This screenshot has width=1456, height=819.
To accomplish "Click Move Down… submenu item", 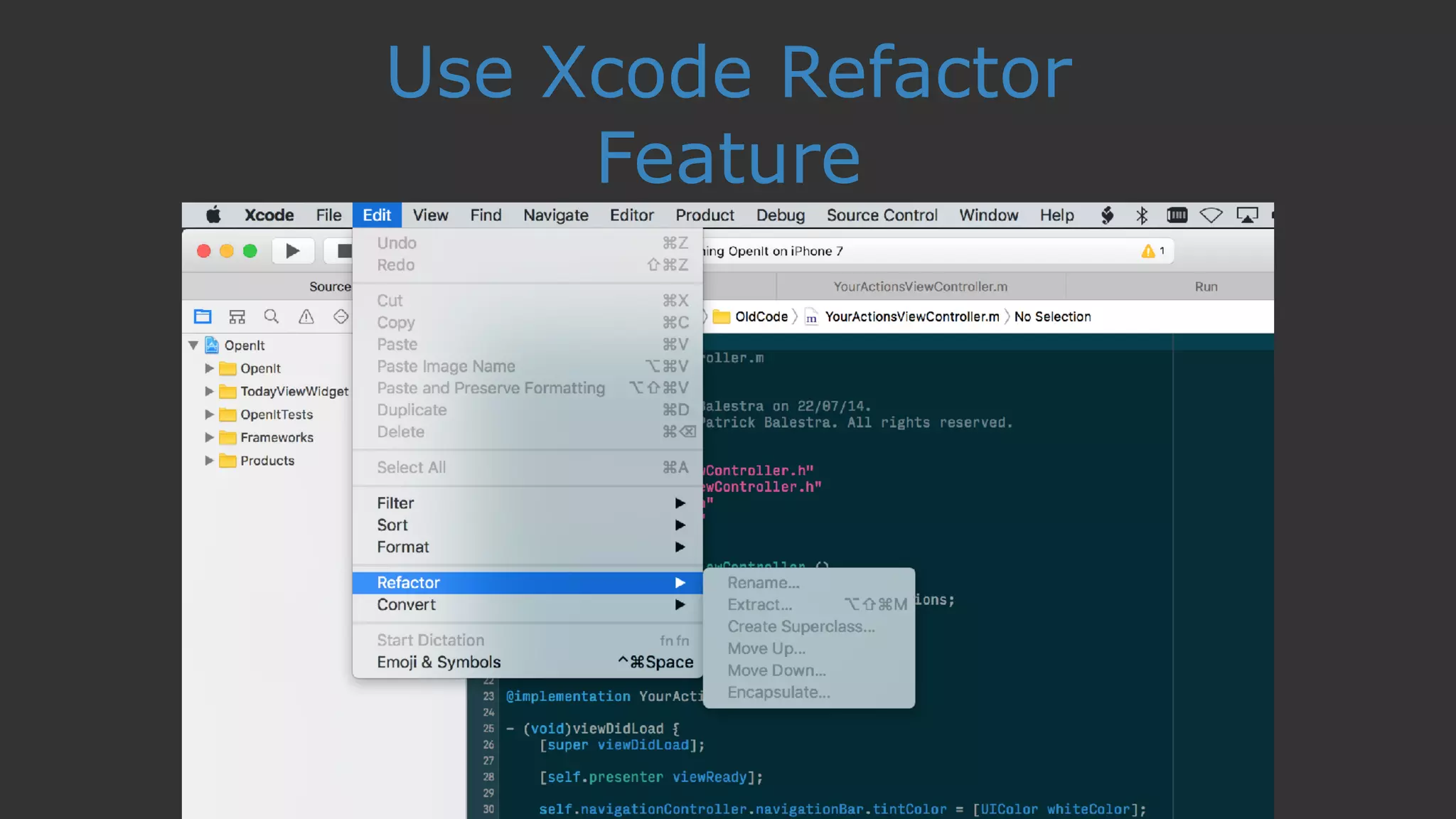I will (809, 671).
